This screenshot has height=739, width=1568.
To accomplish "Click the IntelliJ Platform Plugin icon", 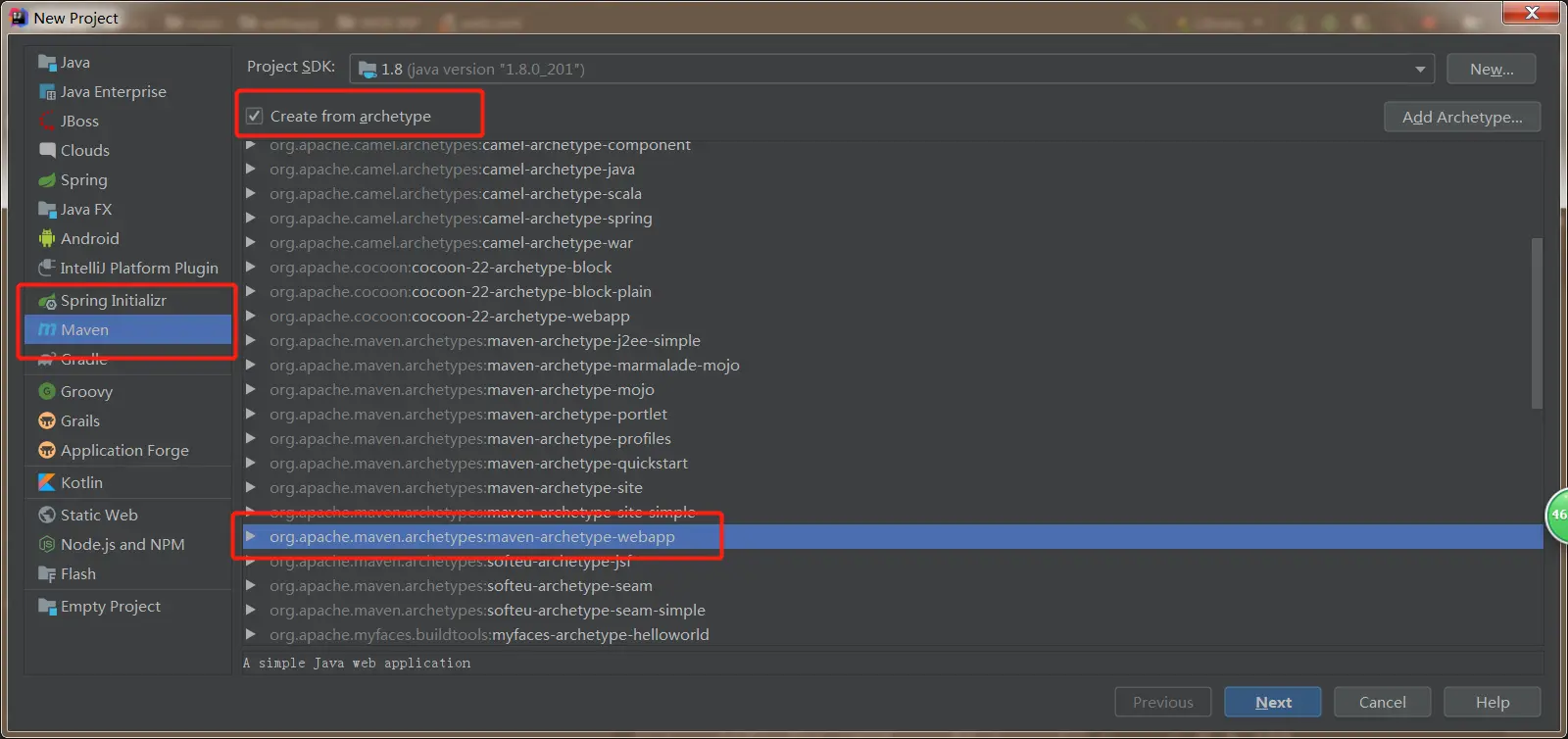I will (47, 269).
